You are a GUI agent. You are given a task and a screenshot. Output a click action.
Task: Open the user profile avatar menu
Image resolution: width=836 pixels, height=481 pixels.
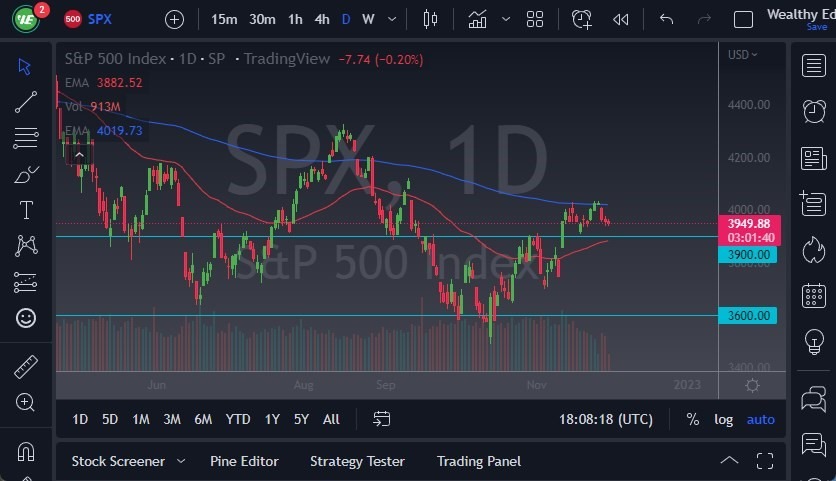click(26, 20)
